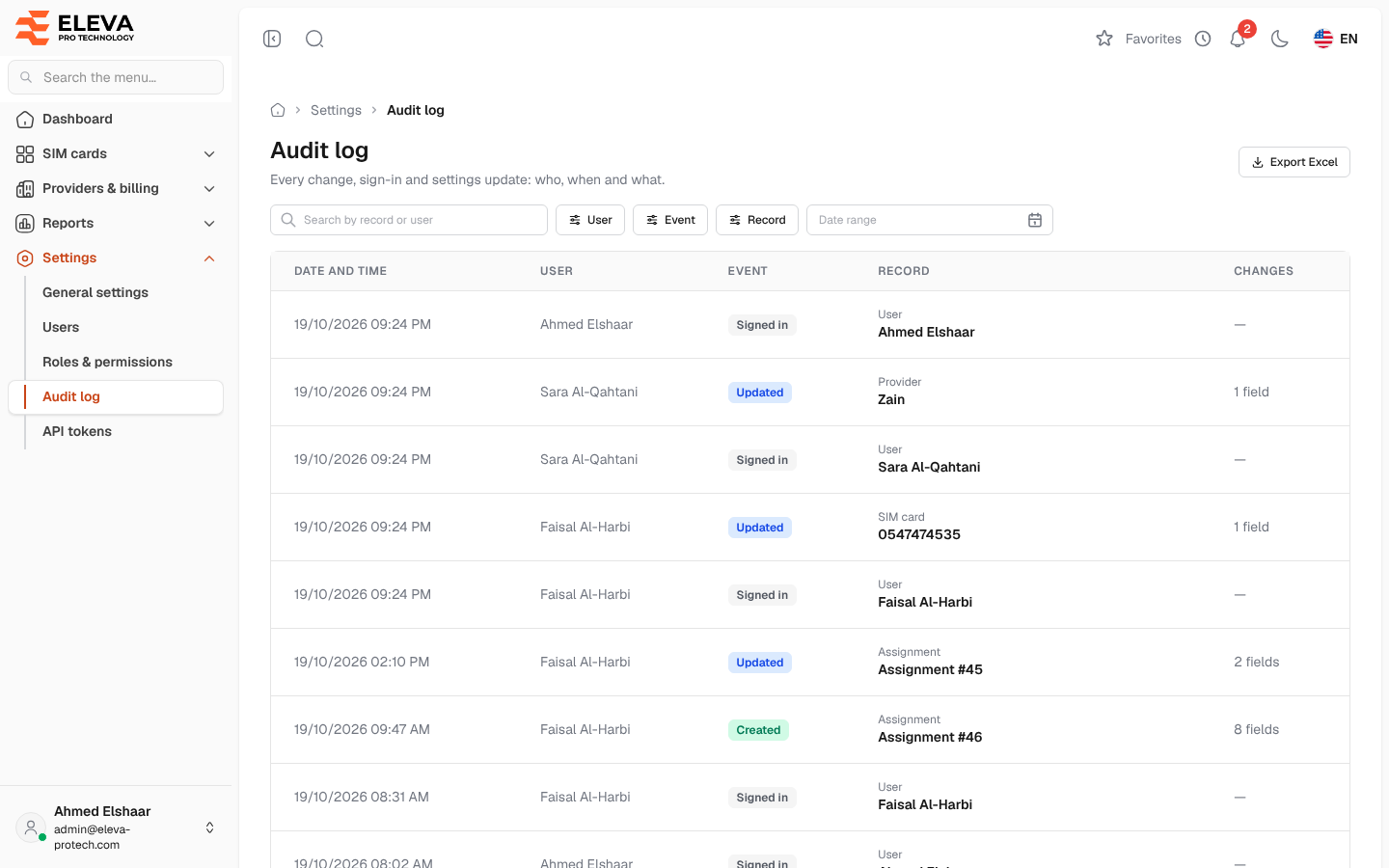Viewport: 1389px width, 868px height.
Task: Click the SIM cards sidebar icon
Action: point(25,153)
